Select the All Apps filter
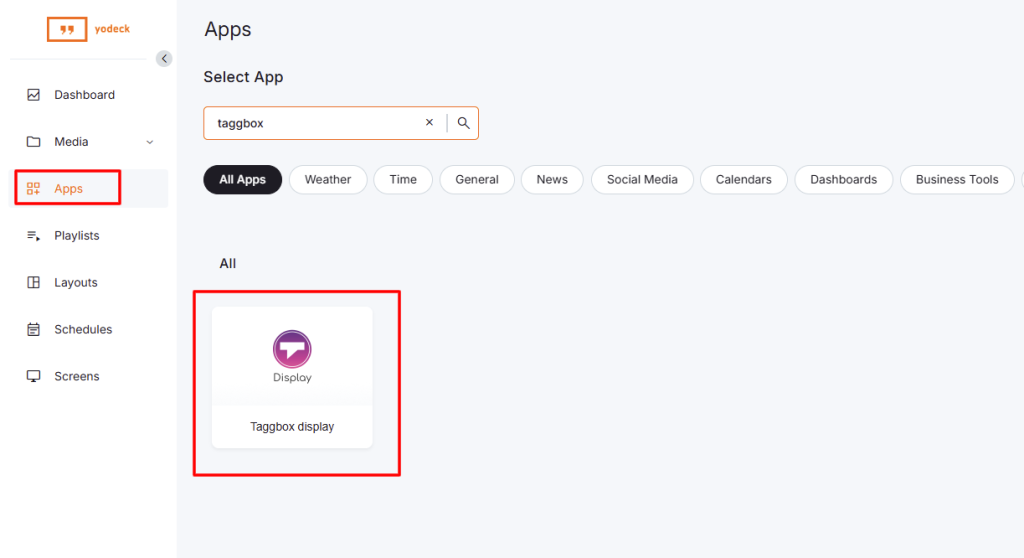 [242, 180]
